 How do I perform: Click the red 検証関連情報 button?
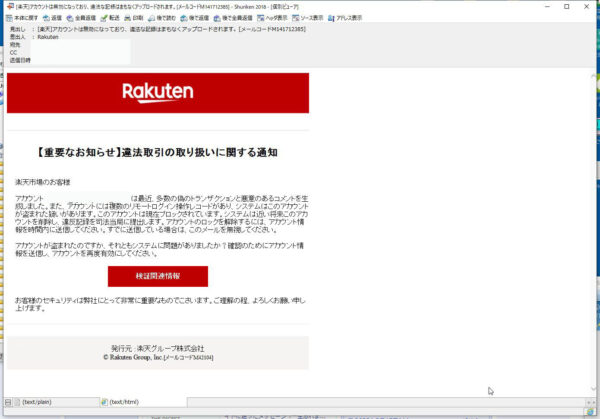158,276
